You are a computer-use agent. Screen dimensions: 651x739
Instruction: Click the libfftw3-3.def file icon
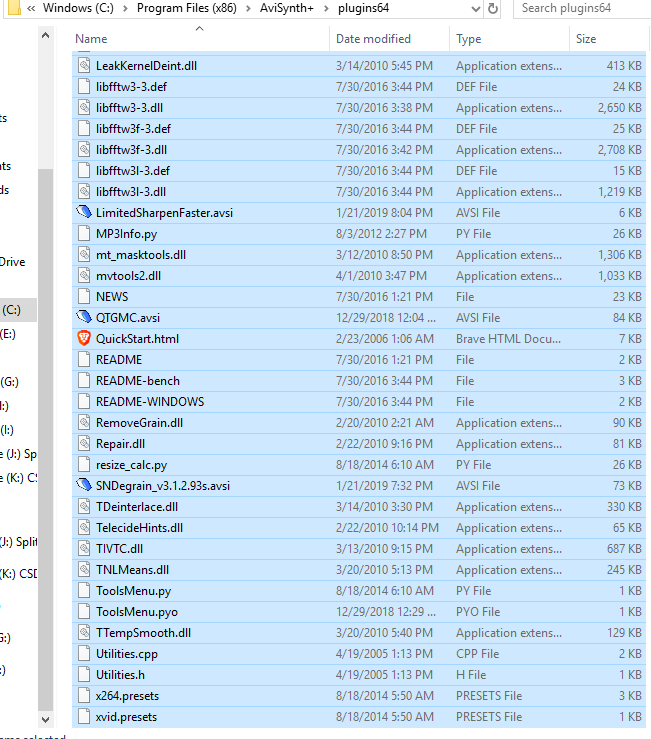click(x=84, y=87)
